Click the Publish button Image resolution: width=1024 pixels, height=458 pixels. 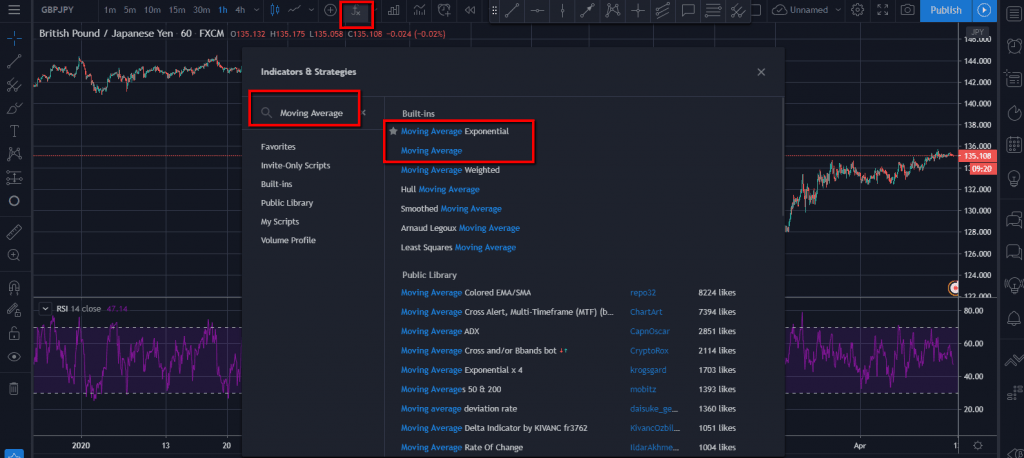click(945, 10)
